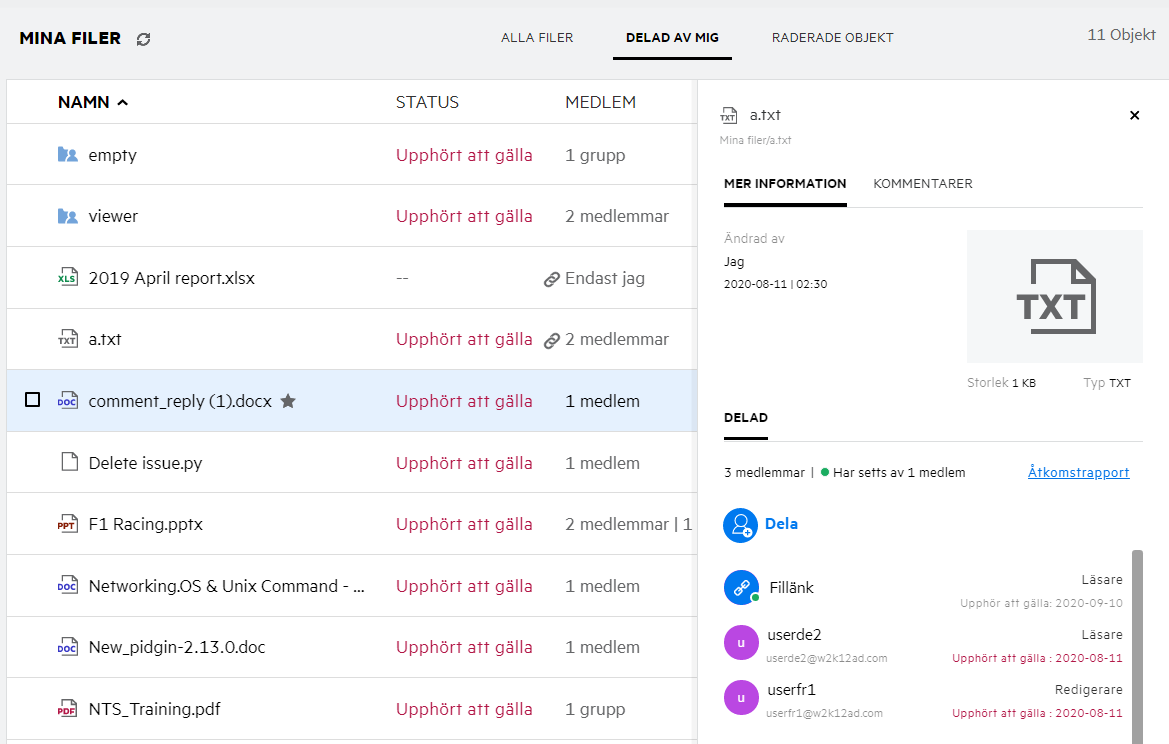Click the Dela share user icon
Viewport: 1169px width, 744px height.
click(x=741, y=524)
